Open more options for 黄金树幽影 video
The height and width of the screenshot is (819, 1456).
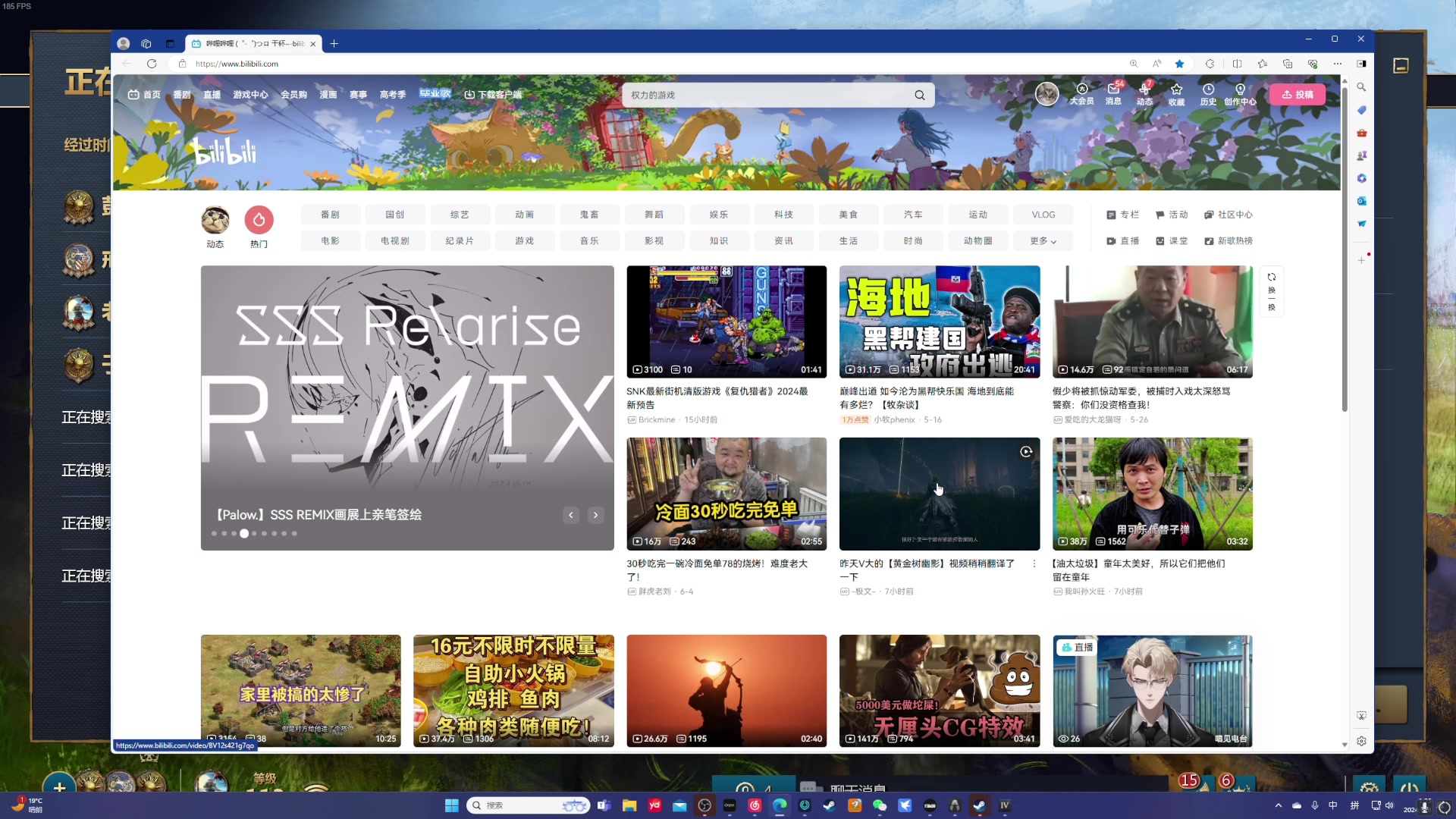pyautogui.click(x=1034, y=563)
